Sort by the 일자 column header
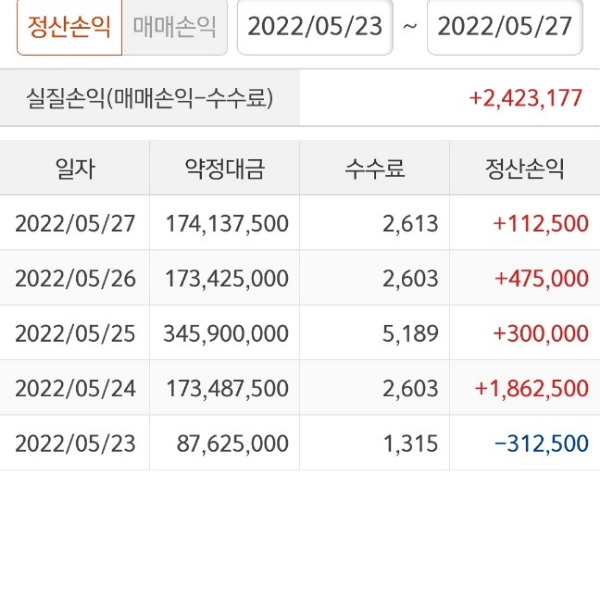Screen dimensions: 600x600 tap(75, 169)
